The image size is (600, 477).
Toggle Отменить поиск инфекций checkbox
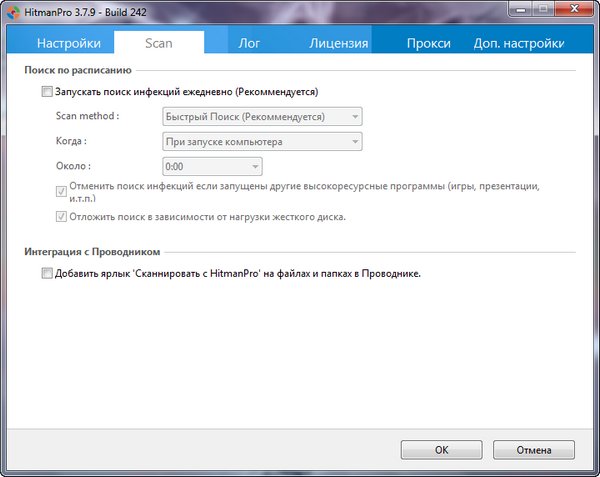[x=60, y=188]
